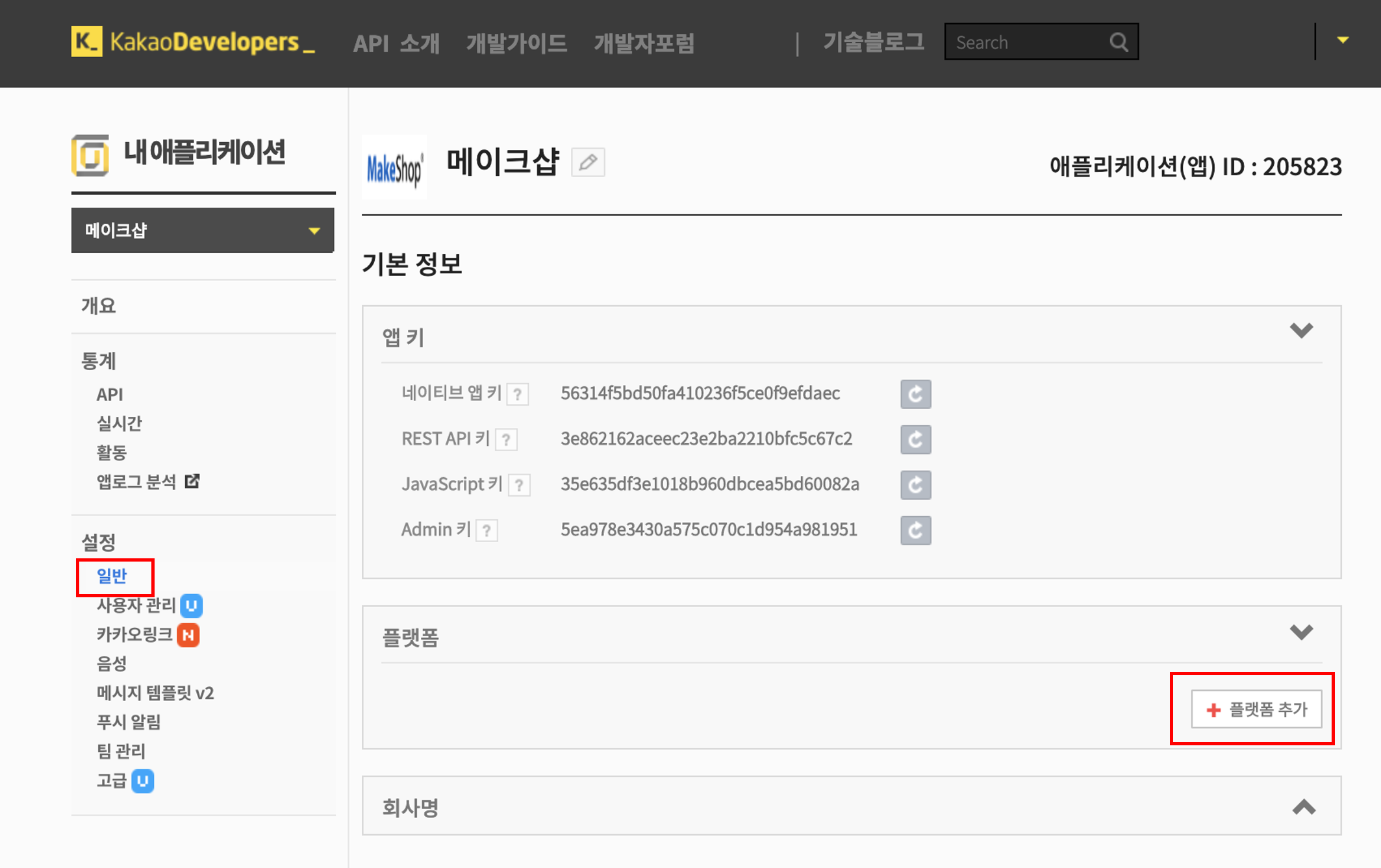This screenshot has width=1381, height=868.
Task: Click the KakaoDevelopers logo
Action: [193, 42]
